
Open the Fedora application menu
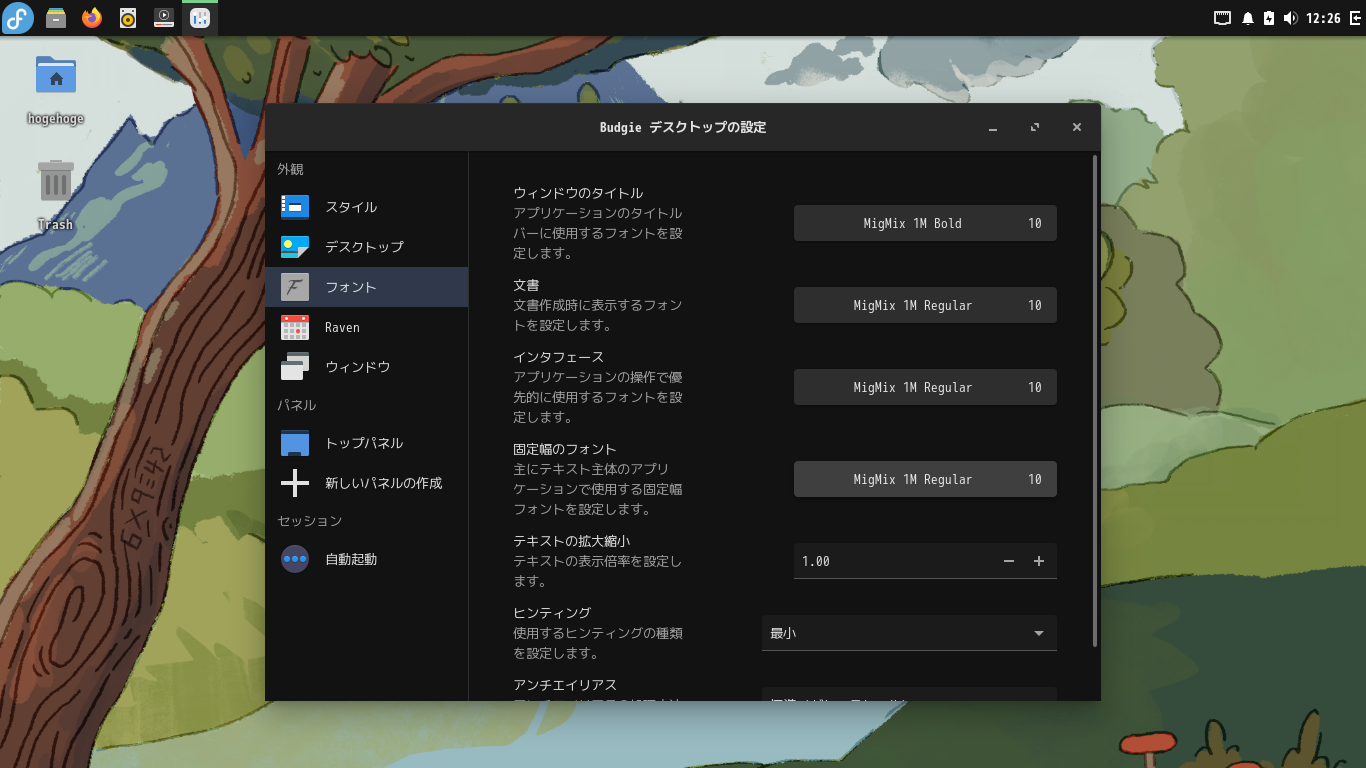point(18,18)
